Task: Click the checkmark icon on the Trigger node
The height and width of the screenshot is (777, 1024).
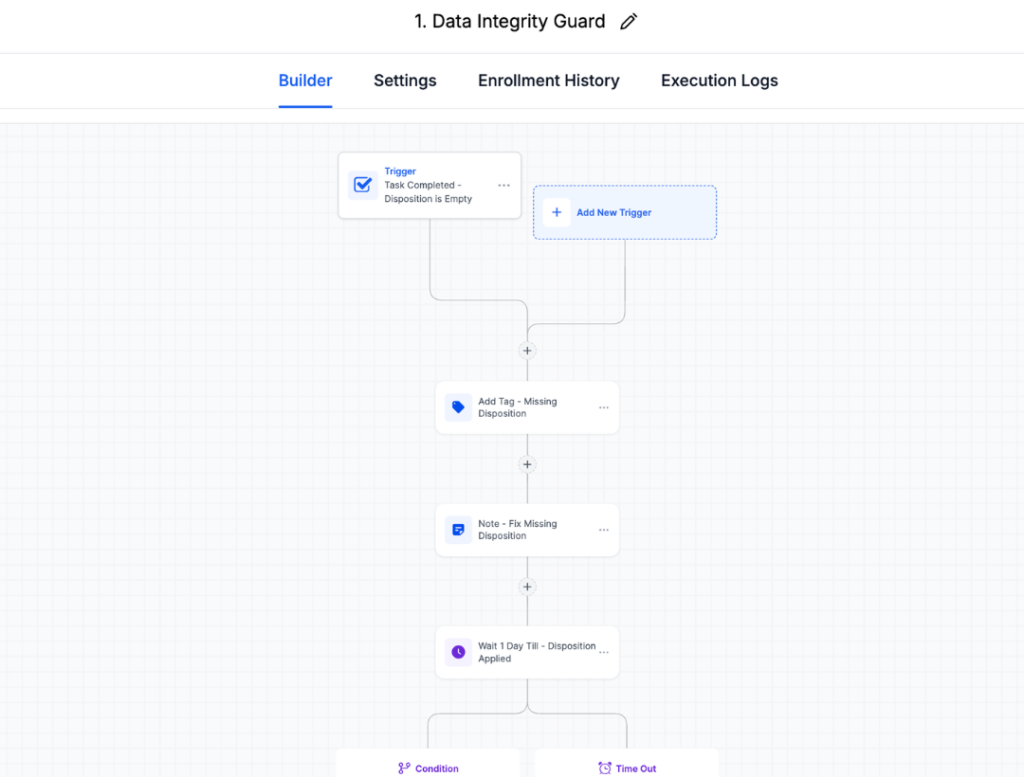Action: click(363, 185)
